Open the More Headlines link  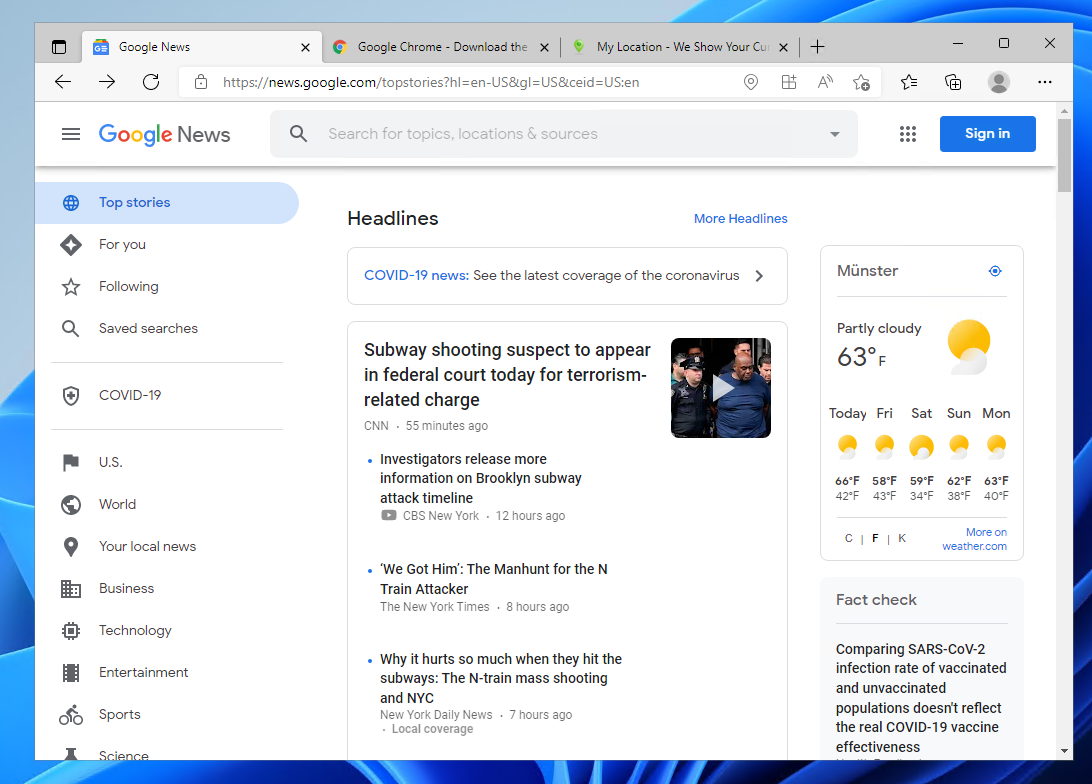pos(740,218)
